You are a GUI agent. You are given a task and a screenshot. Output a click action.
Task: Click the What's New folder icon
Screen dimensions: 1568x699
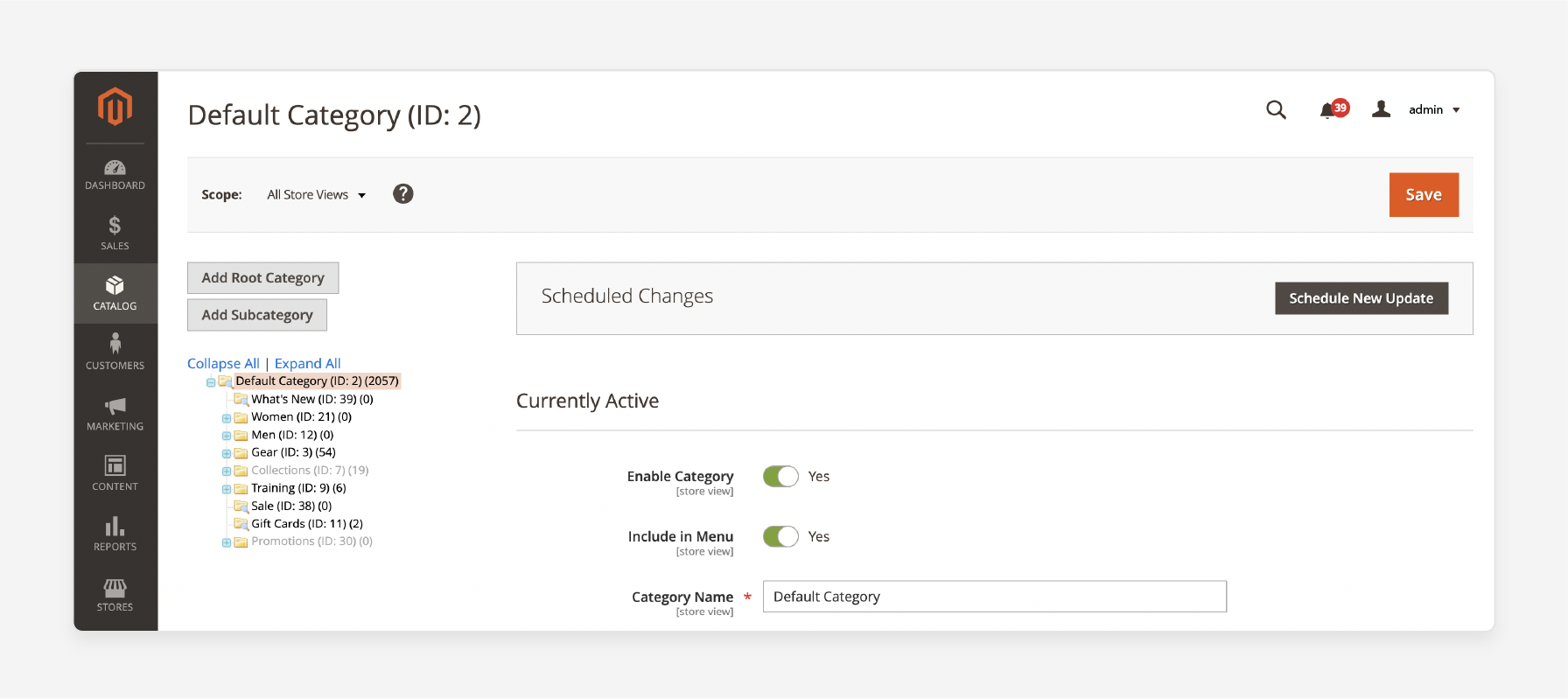[x=241, y=399]
